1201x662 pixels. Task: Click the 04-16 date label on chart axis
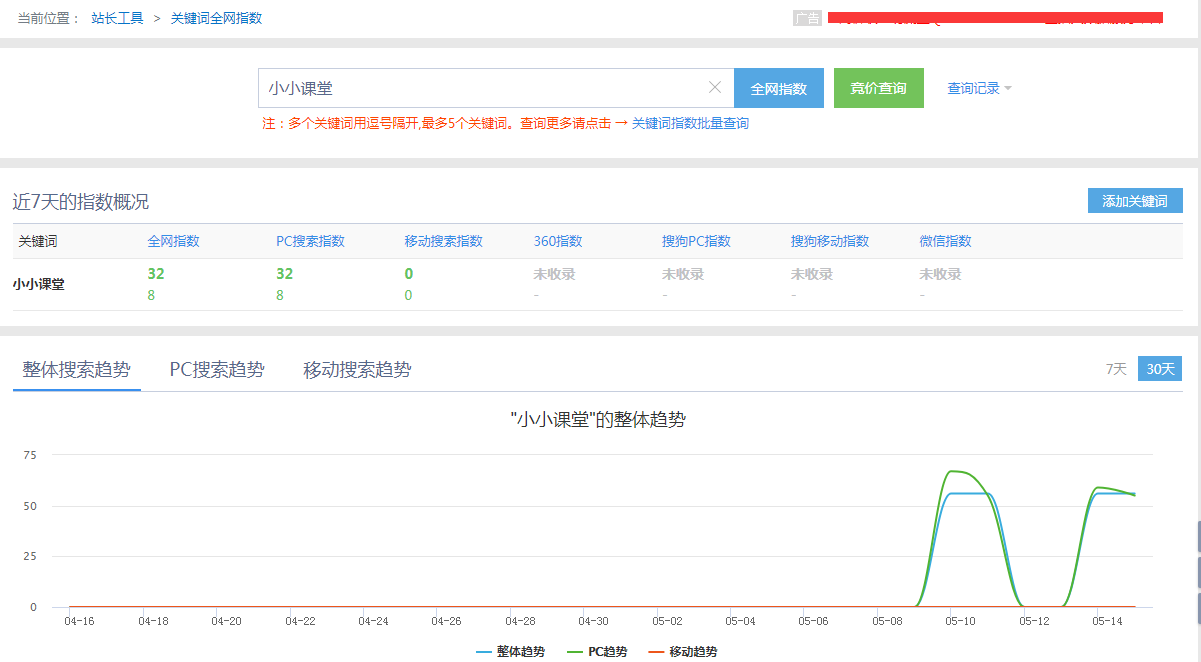point(79,621)
